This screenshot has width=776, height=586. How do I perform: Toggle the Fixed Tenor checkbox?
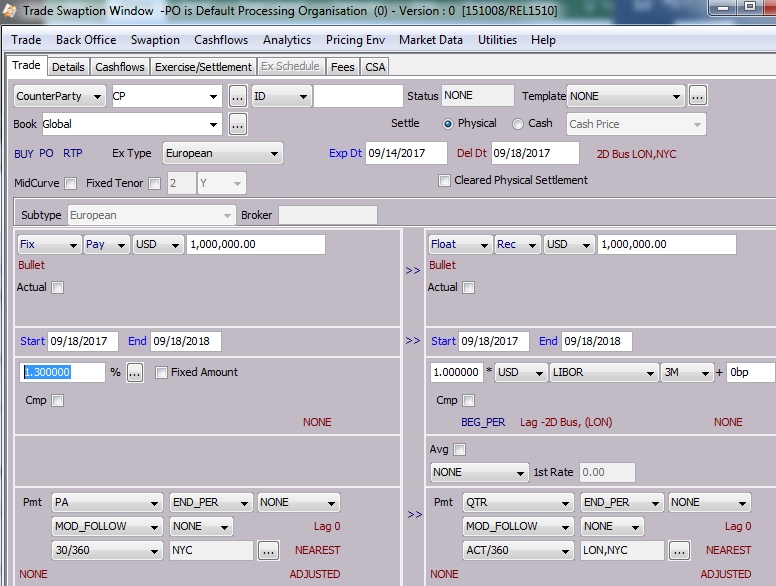click(x=155, y=184)
